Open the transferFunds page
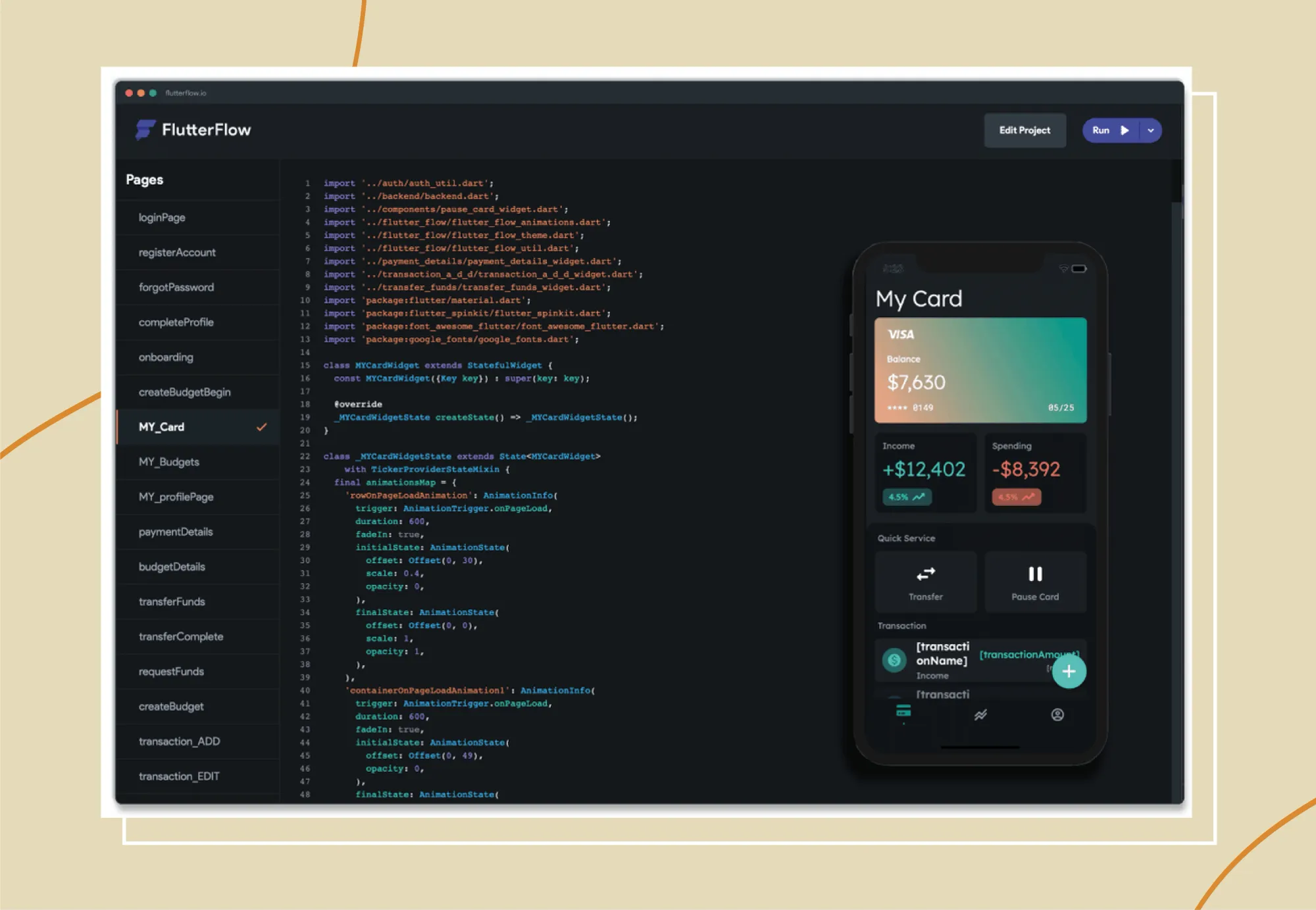1316x910 pixels. click(x=197, y=601)
